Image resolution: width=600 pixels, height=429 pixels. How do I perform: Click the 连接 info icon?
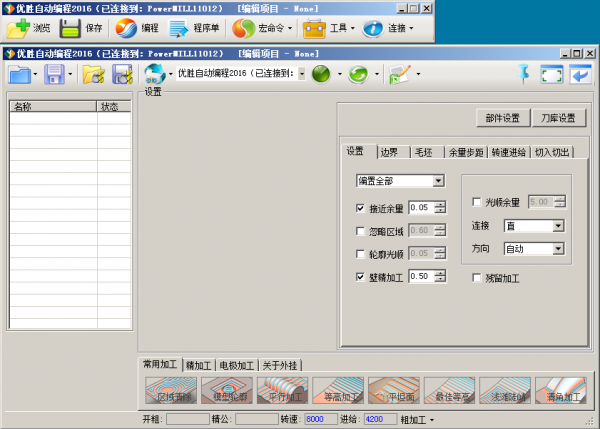pos(373,28)
